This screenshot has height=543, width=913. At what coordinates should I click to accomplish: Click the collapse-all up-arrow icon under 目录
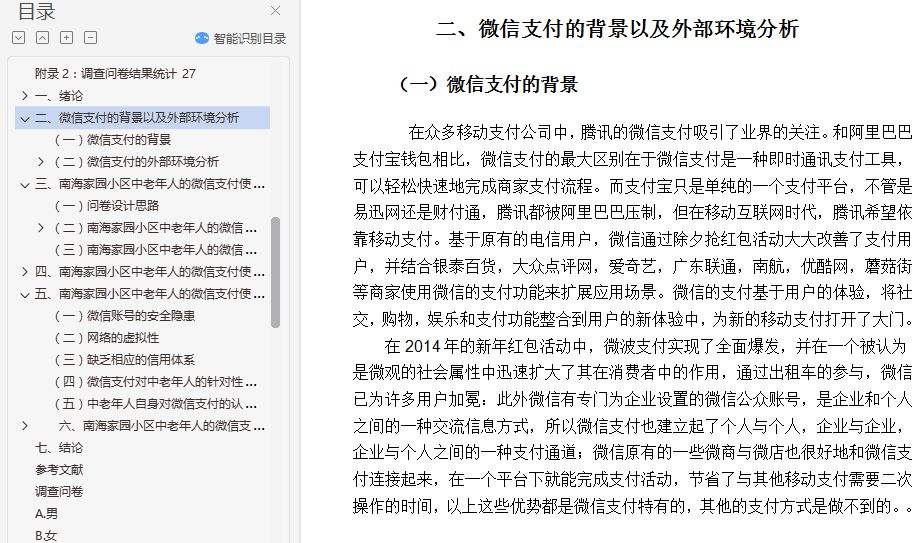tap(43, 38)
